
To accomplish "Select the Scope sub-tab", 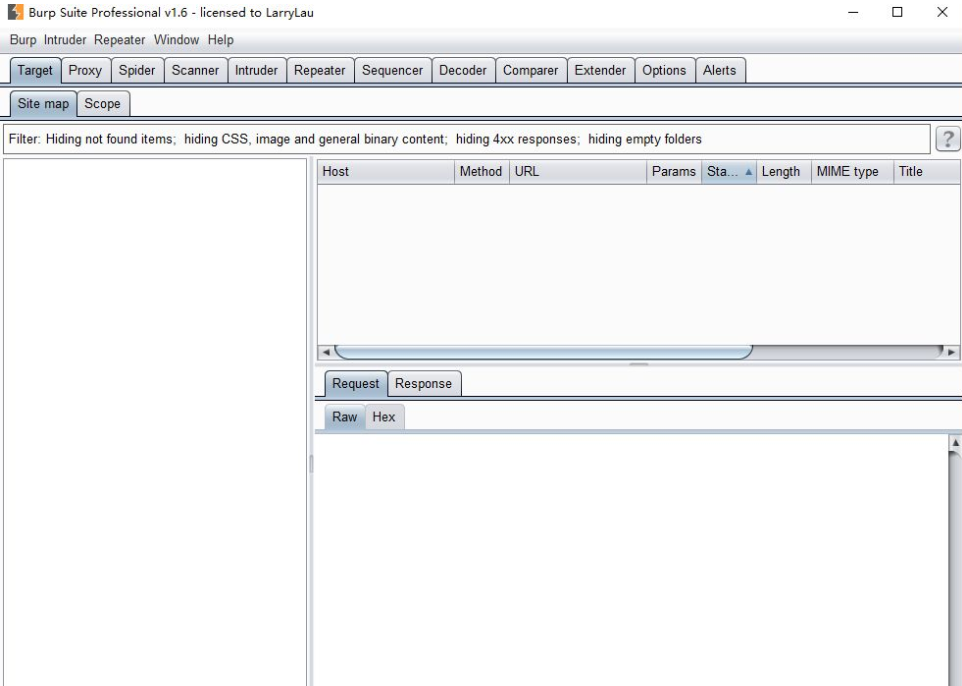I will click(x=102, y=103).
